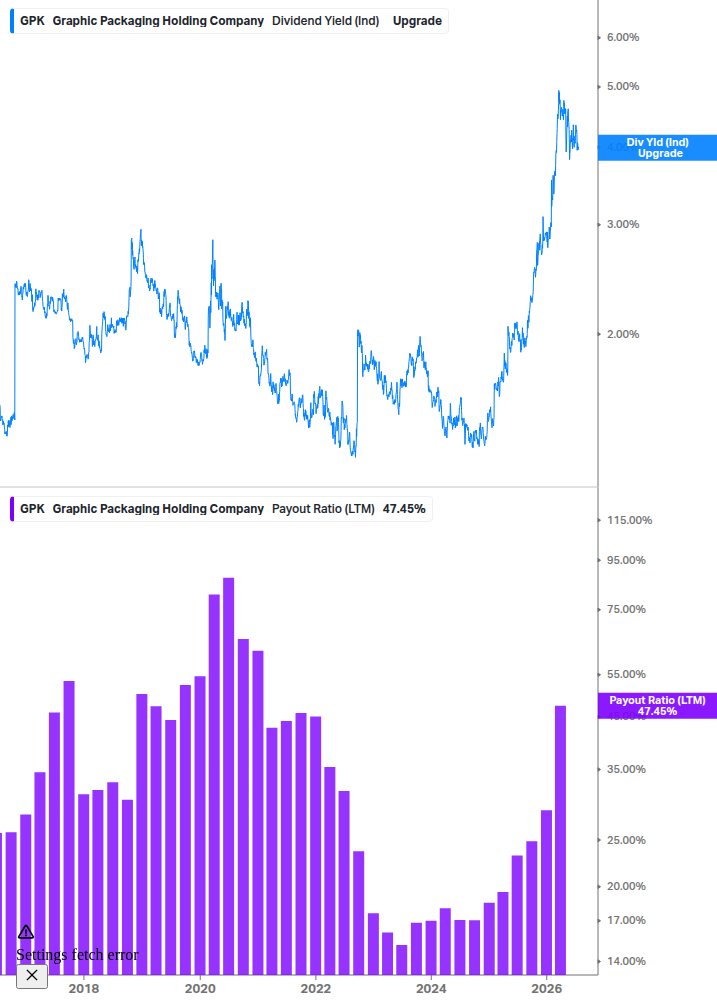Click the 2024 label on time axis
The height and width of the screenshot is (1005, 717).
click(x=431, y=989)
